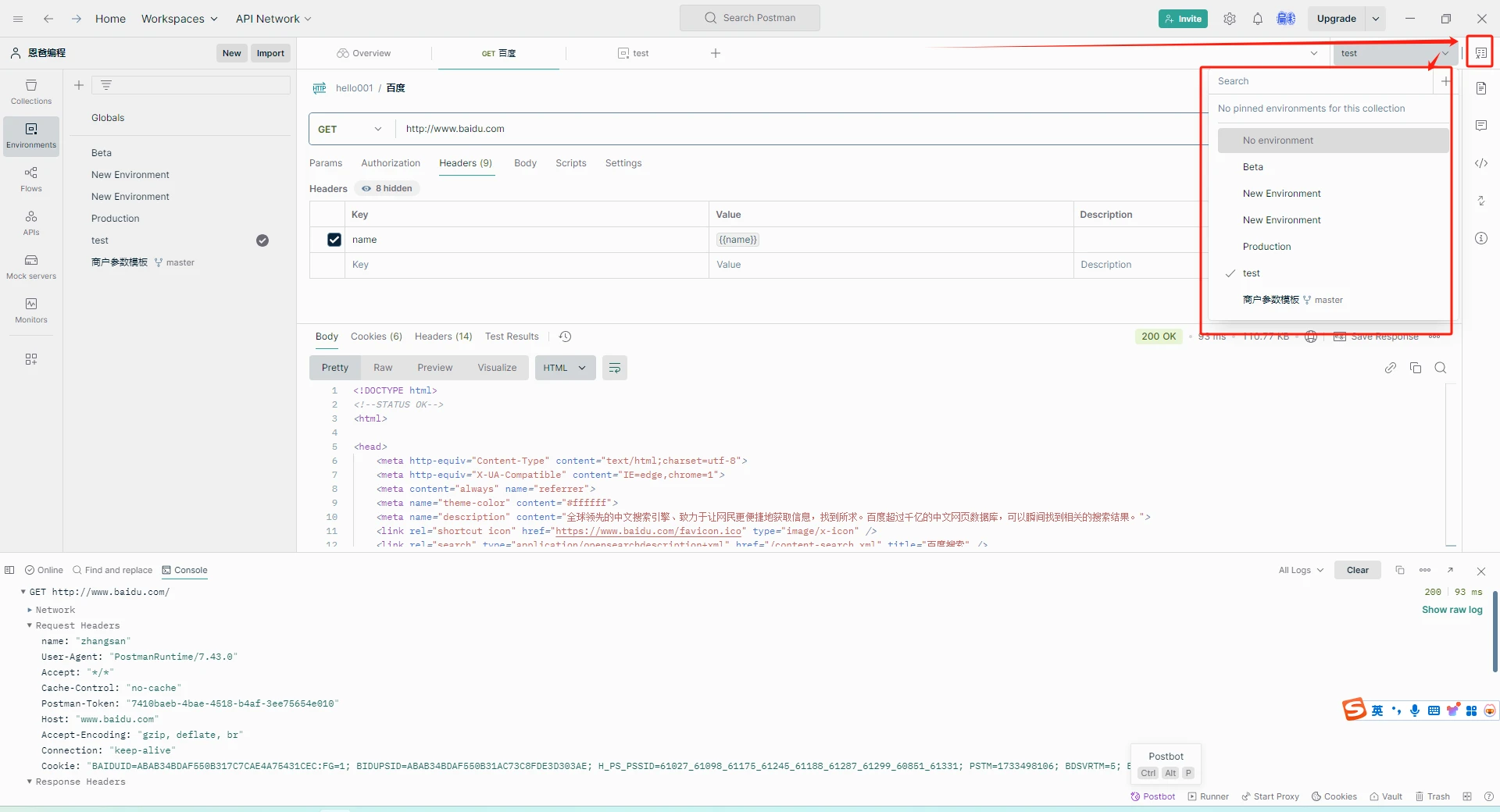Open Runner from the status bar

click(x=1209, y=796)
